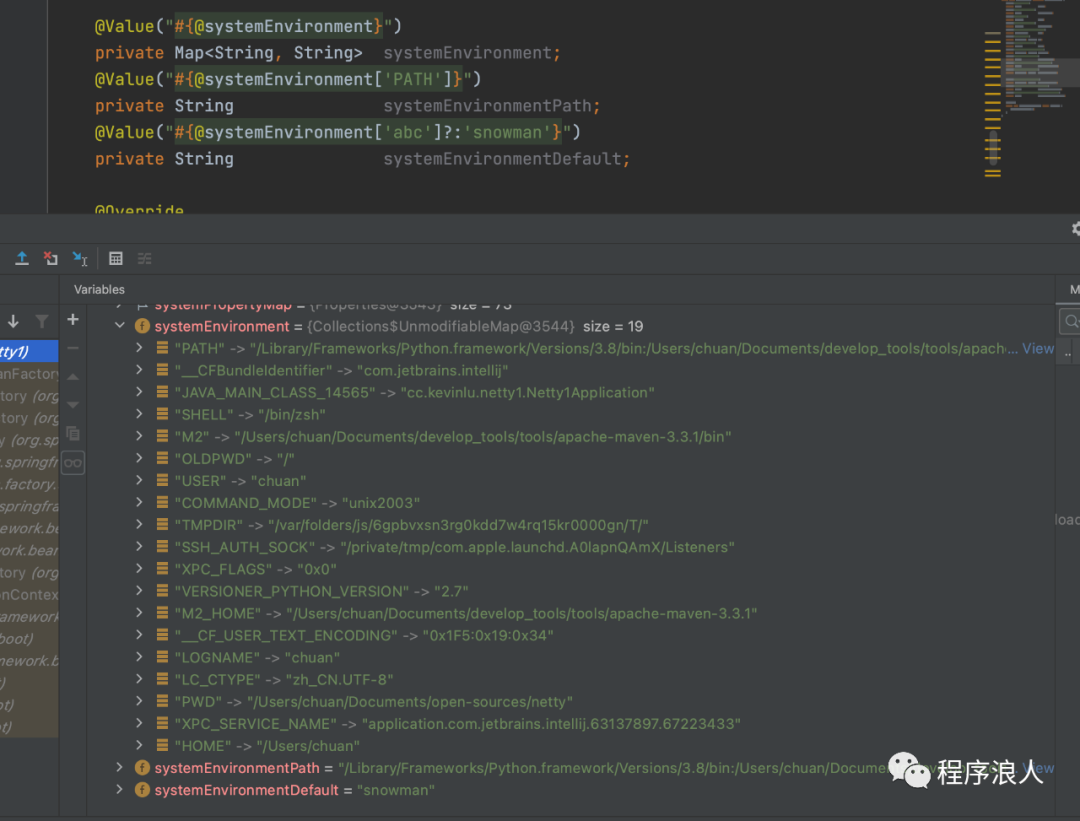Expand the "M2" map entry
The height and width of the screenshot is (821, 1080).
[139, 436]
